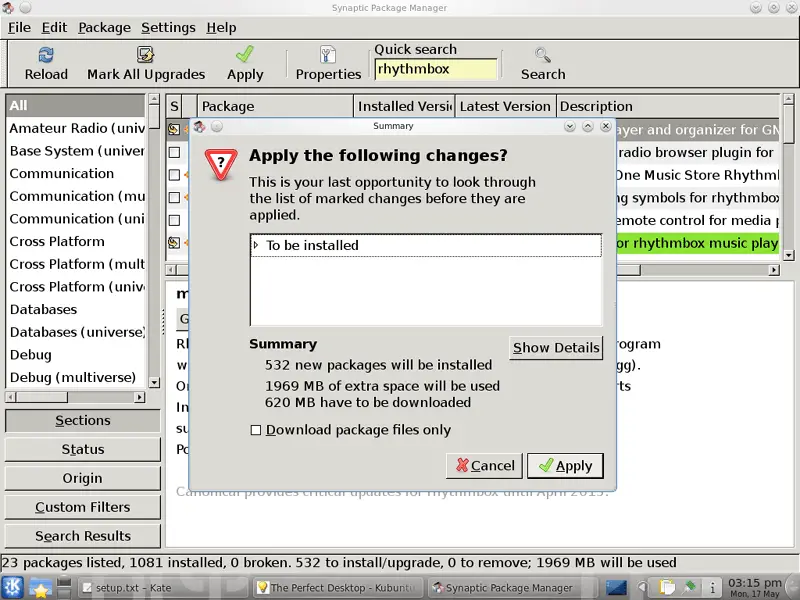The image size is (800, 600).
Task: Click the folder with star taskbar icon
Action: (x=40, y=588)
